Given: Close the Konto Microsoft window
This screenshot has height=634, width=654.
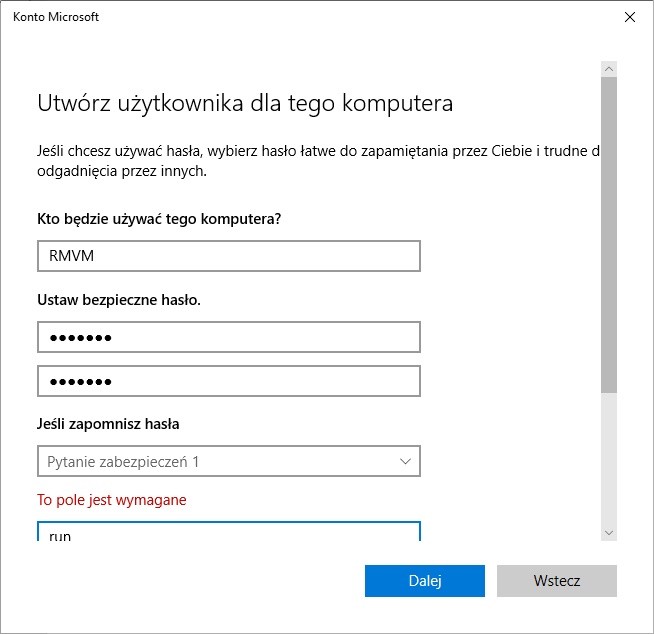Looking at the screenshot, I should point(629,17).
